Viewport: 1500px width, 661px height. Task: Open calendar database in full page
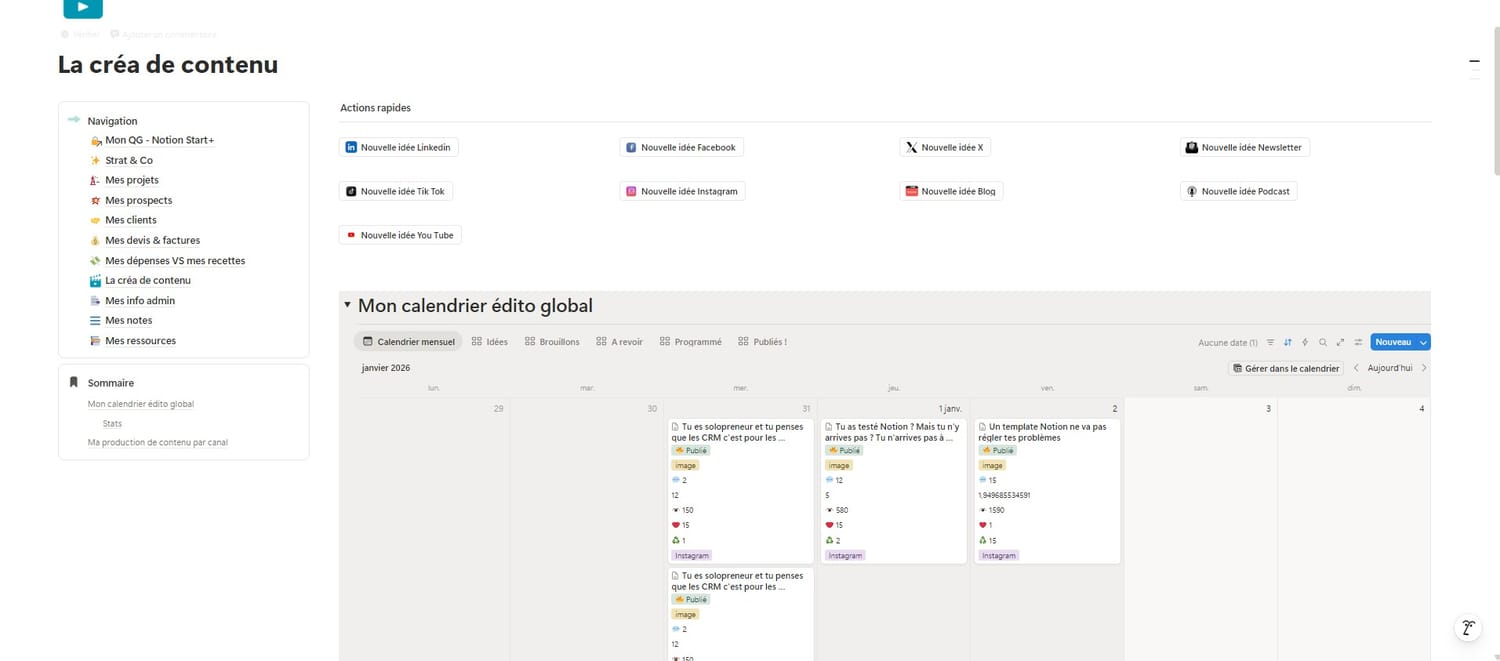click(1341, 342)
